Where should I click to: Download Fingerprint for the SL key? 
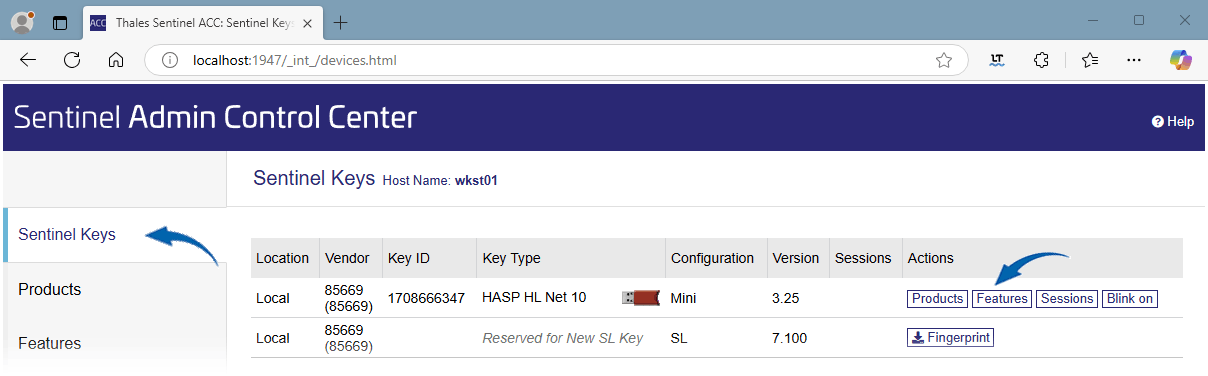coord(951,338)
